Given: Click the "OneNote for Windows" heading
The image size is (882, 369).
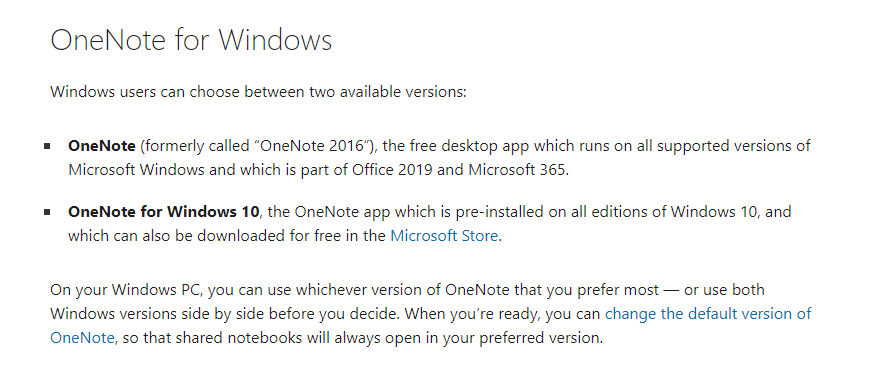Looking at the screenshot, I should (x=191, y=40).
